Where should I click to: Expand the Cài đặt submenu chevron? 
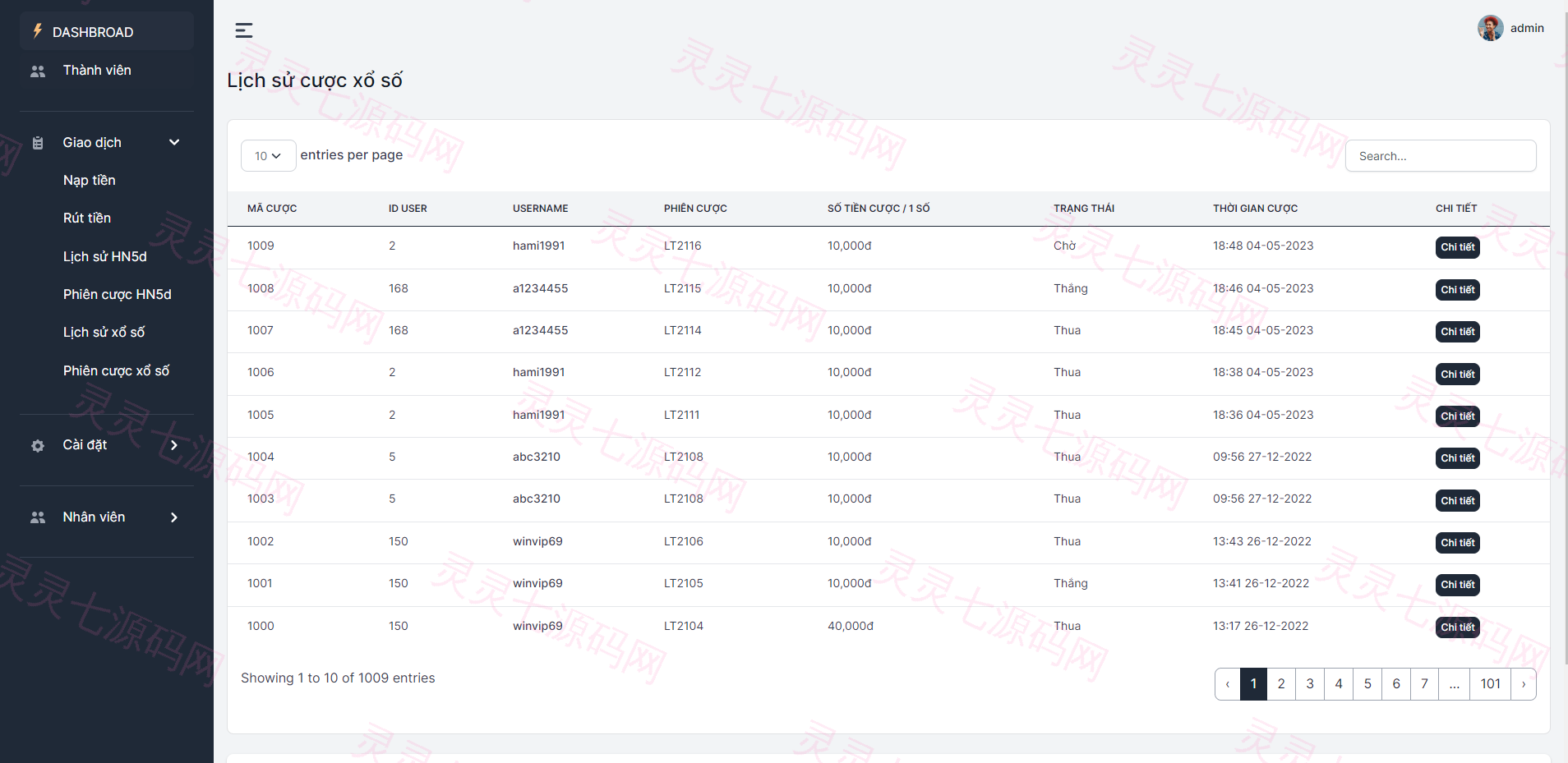174,445
